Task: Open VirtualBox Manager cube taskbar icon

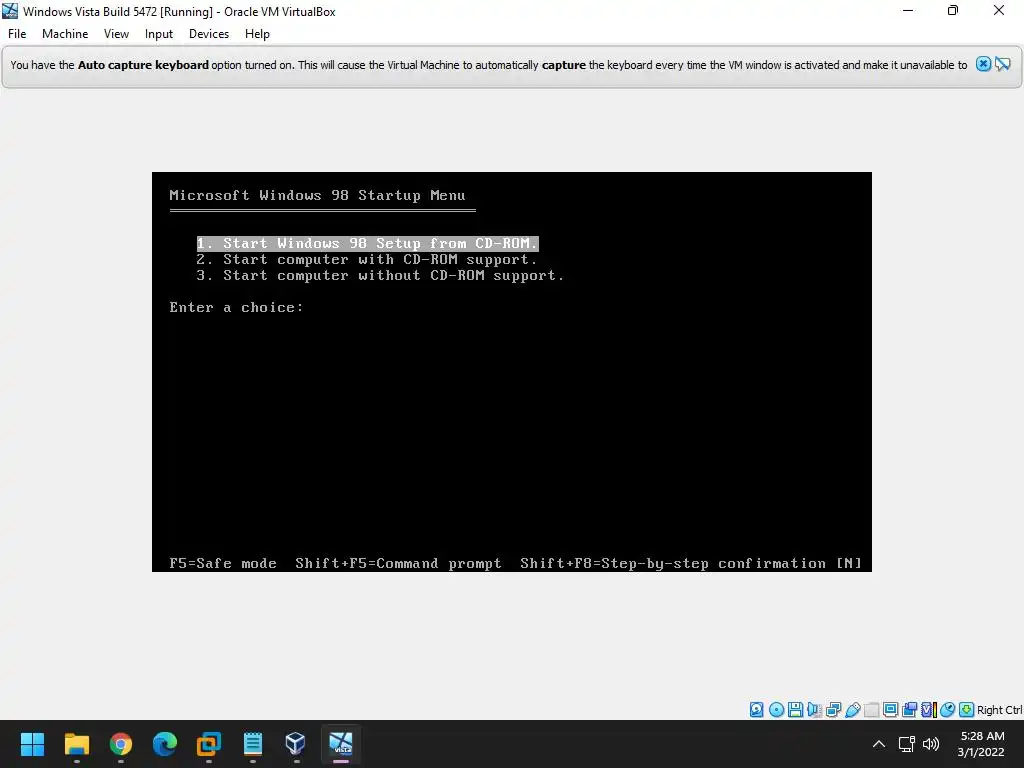Action: [x=296, y=744]
